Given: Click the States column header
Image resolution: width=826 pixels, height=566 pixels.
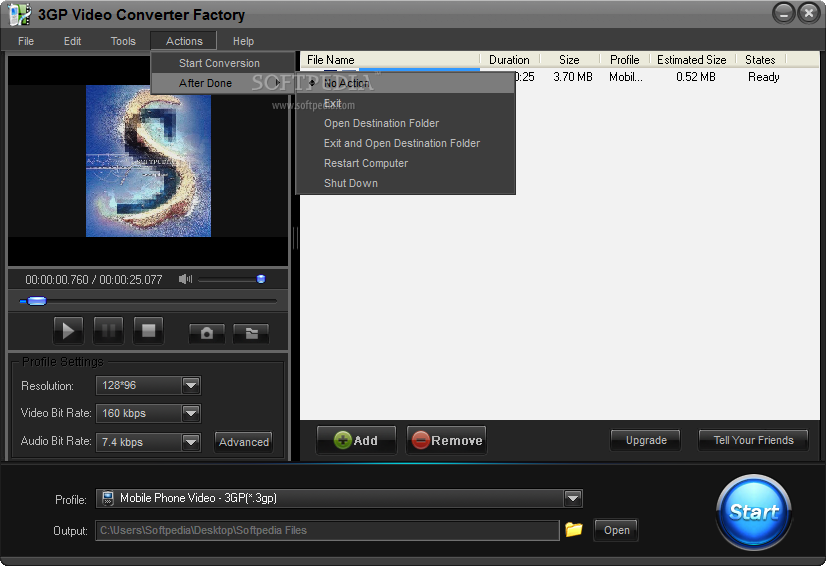Looking at the screenshot, I should point(760,60).
